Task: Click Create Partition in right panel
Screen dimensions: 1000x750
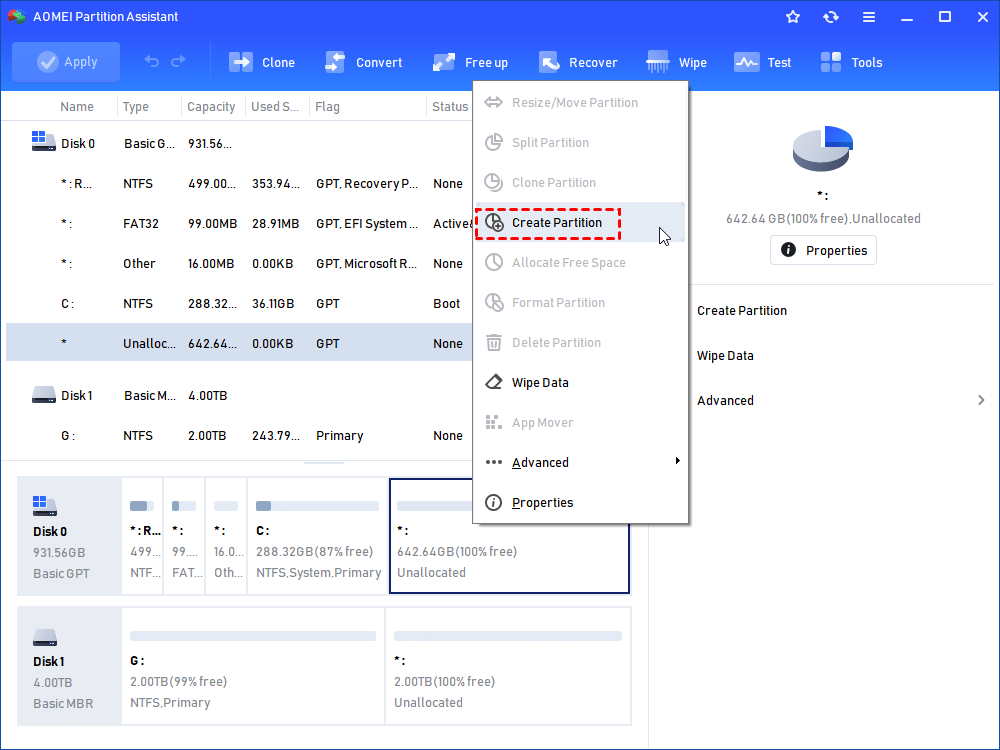Action: coord(742,311)
